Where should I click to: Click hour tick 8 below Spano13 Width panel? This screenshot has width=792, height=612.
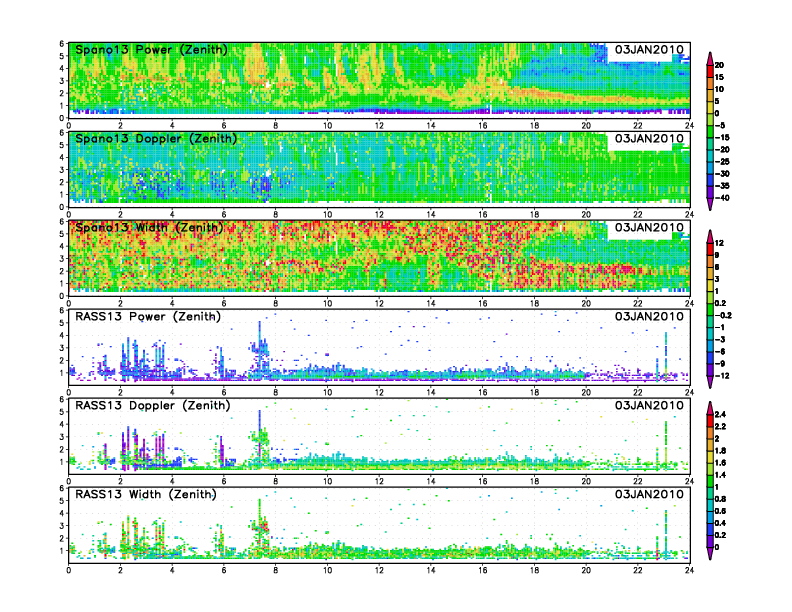275,303
